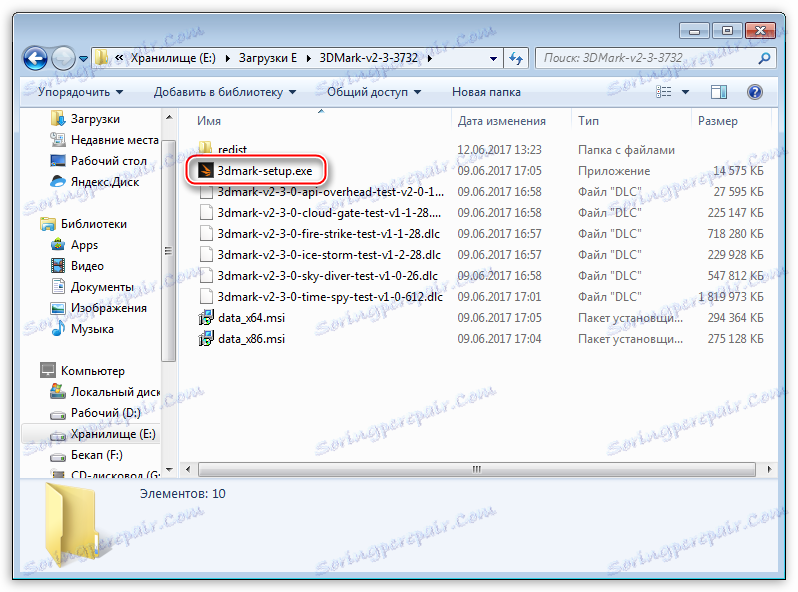The width and height of the screenshot is (798, 592).
Task: Select Библиотеки in the navigation pane
Action: pos(84,224)
